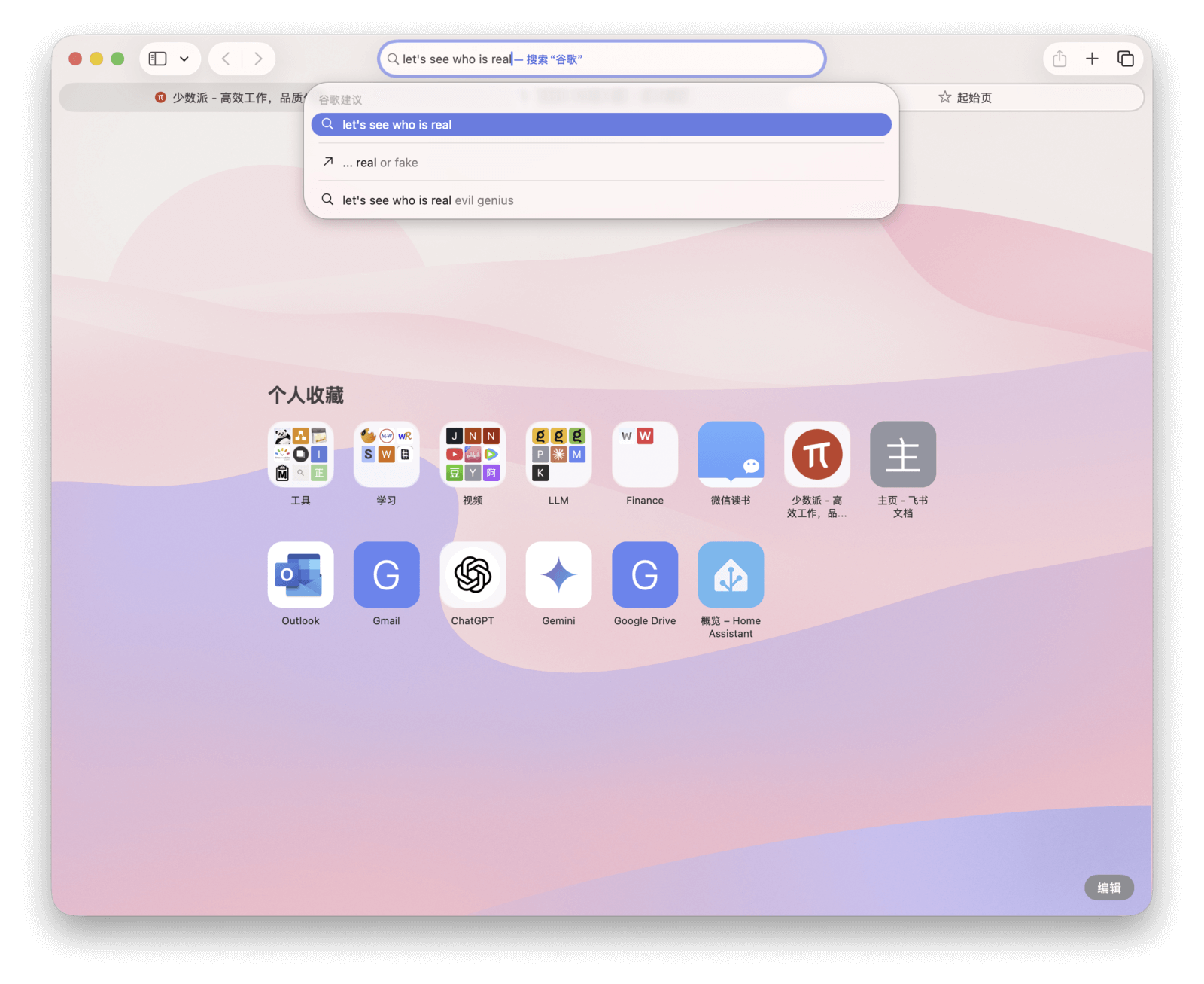Click the 编辑 button

click(x=1108, y=888)
